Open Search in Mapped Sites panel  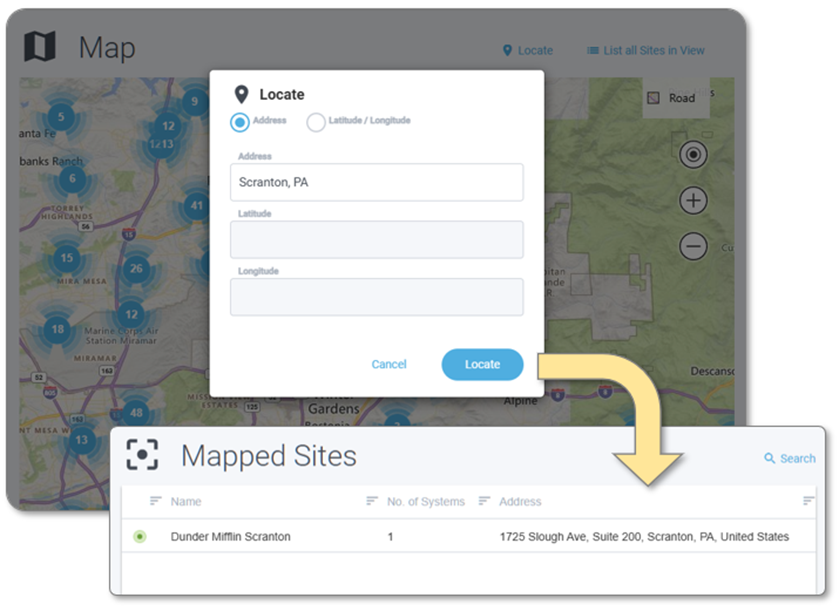789,458
